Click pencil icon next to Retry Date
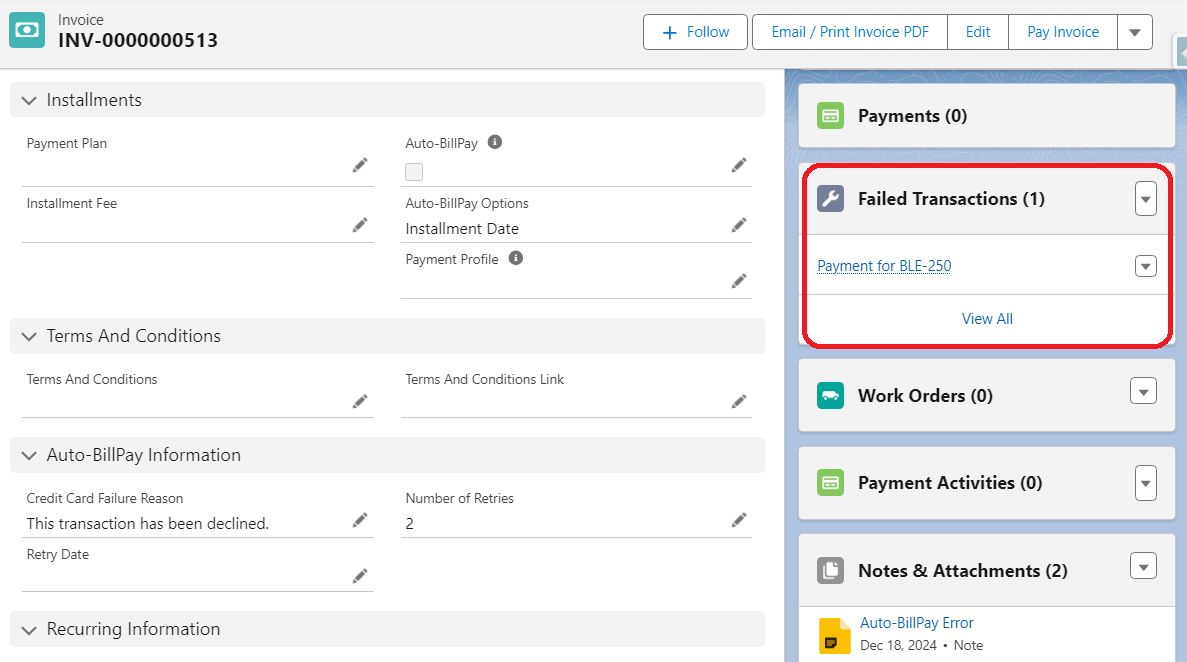Viewport: 1187px width, 662px height. coord(360,576)
